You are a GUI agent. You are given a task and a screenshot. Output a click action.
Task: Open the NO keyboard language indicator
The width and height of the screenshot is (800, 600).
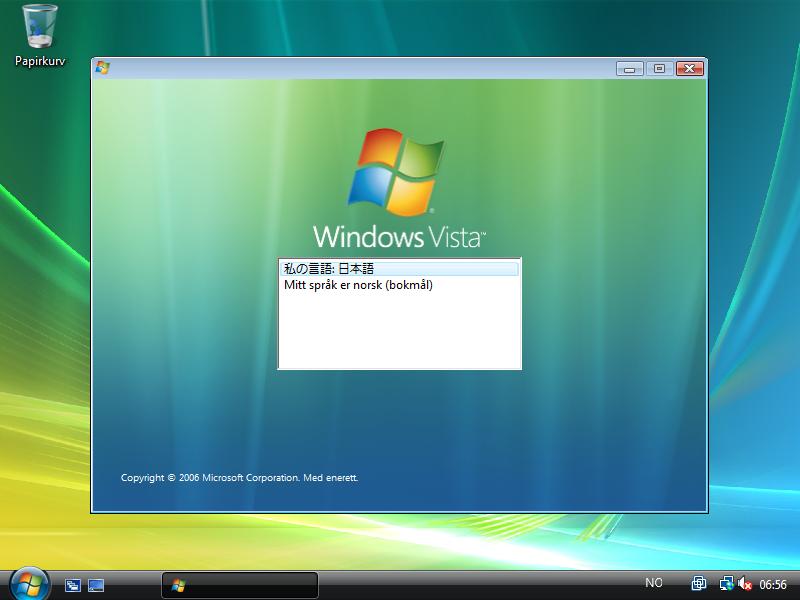pos(654,583)
